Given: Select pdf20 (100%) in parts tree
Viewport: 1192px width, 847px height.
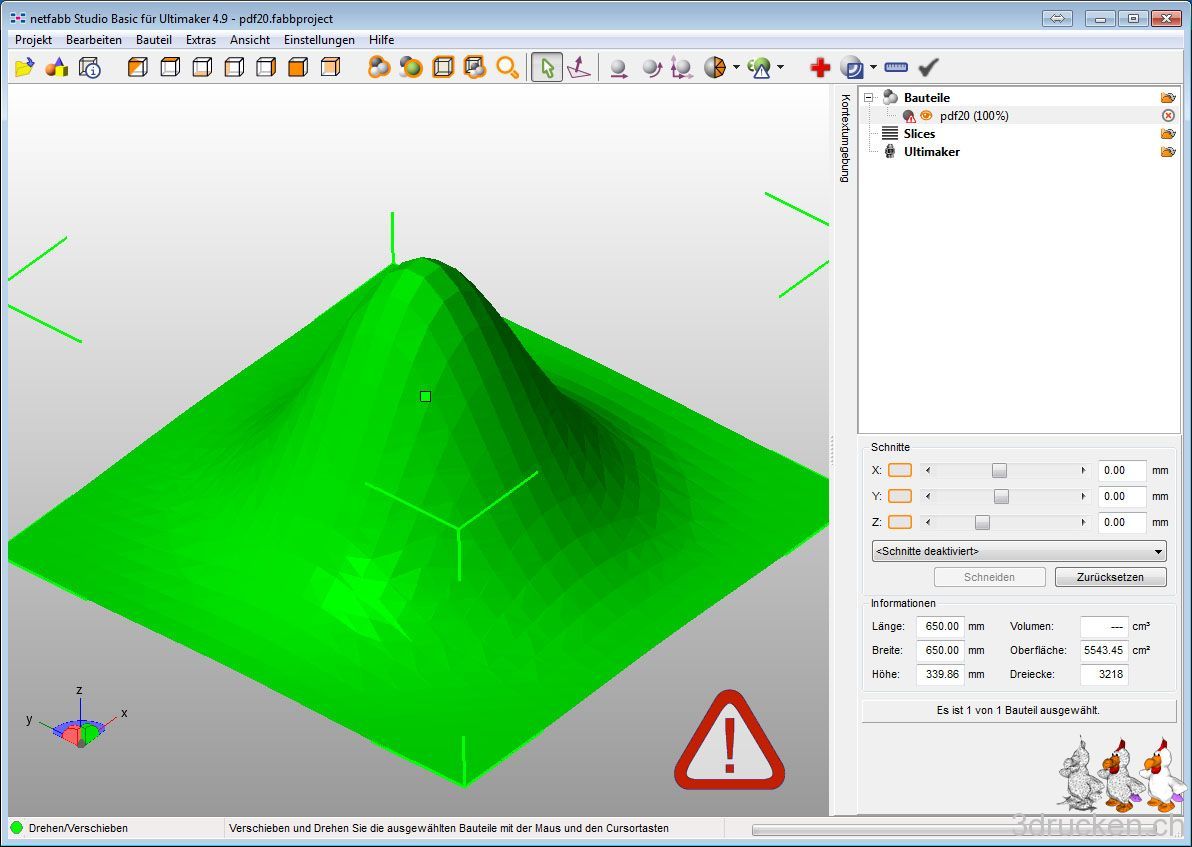Looking at the screenshot, I should point(974,116).
